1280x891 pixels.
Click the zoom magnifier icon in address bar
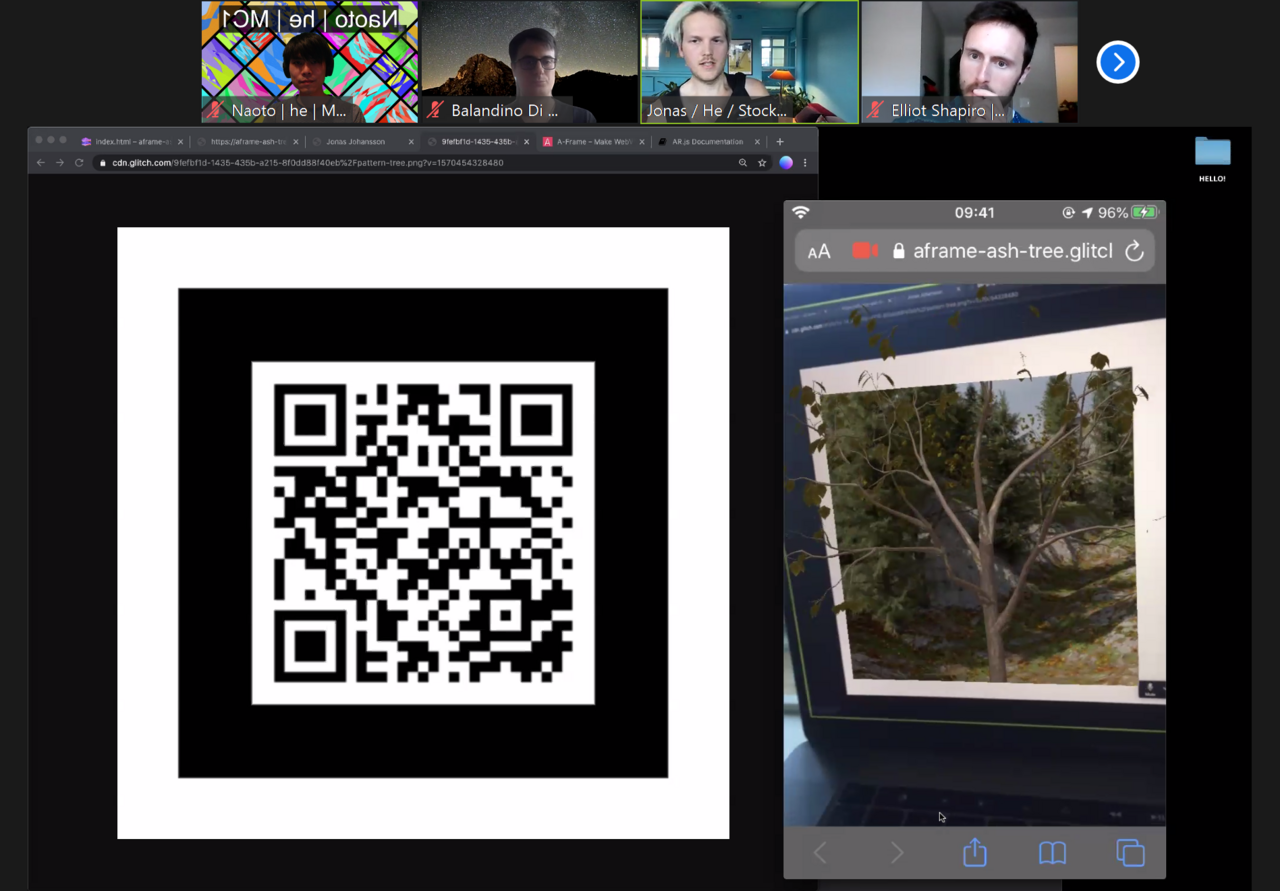(742, 163)
